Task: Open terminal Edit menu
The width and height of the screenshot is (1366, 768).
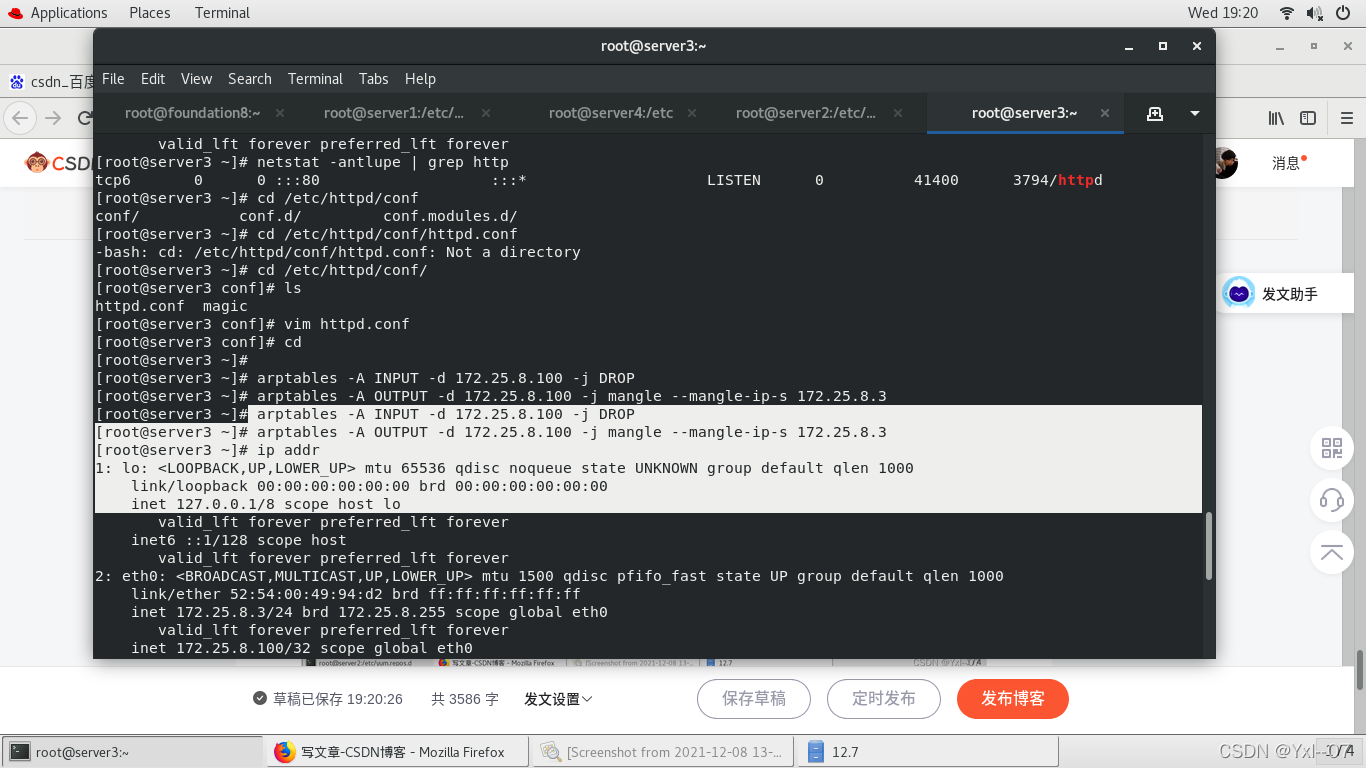Action: [153, 79]
